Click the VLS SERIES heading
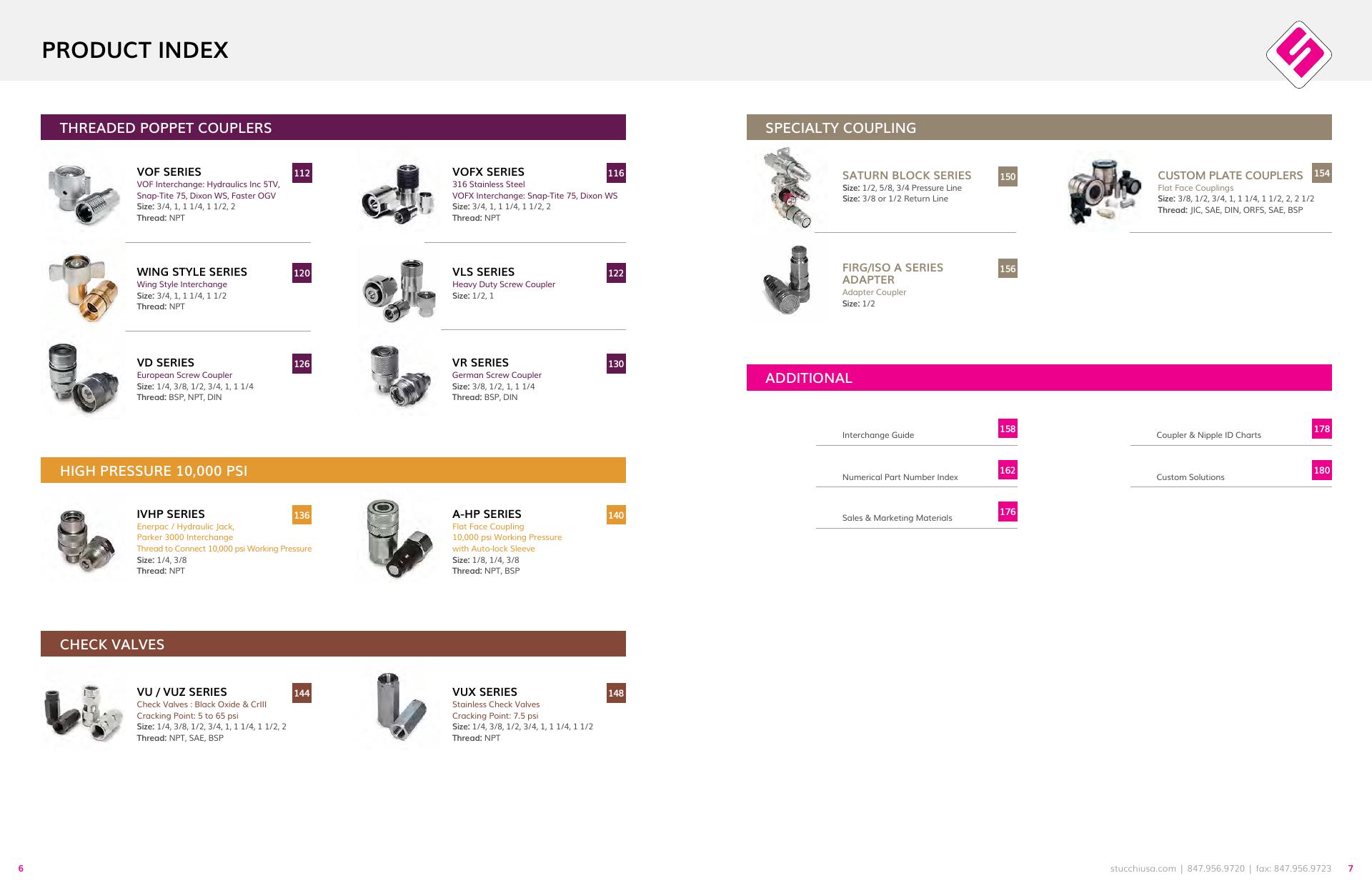The image size is (1372, 888). [x=483, y=272]
